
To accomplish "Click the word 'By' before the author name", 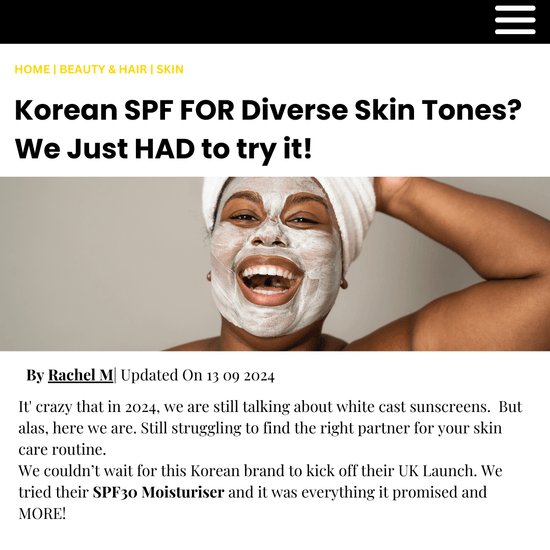I will [35, 375].
